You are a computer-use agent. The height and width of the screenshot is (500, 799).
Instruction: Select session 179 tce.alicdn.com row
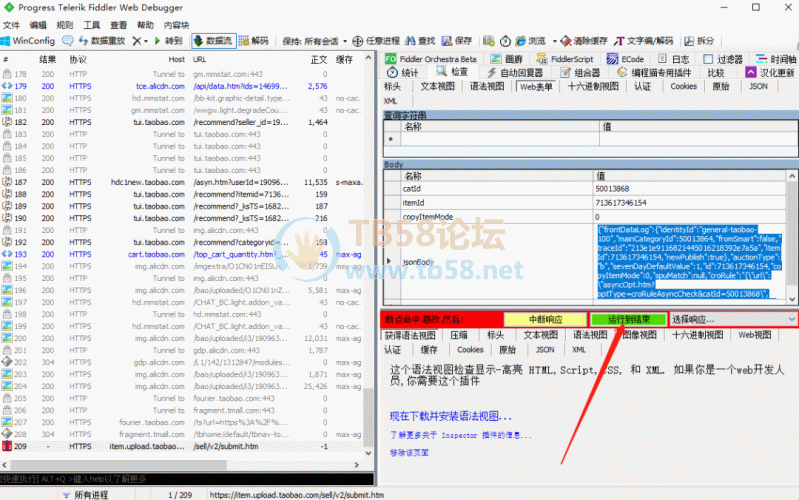pyautogui.click(x=183, y=86)
